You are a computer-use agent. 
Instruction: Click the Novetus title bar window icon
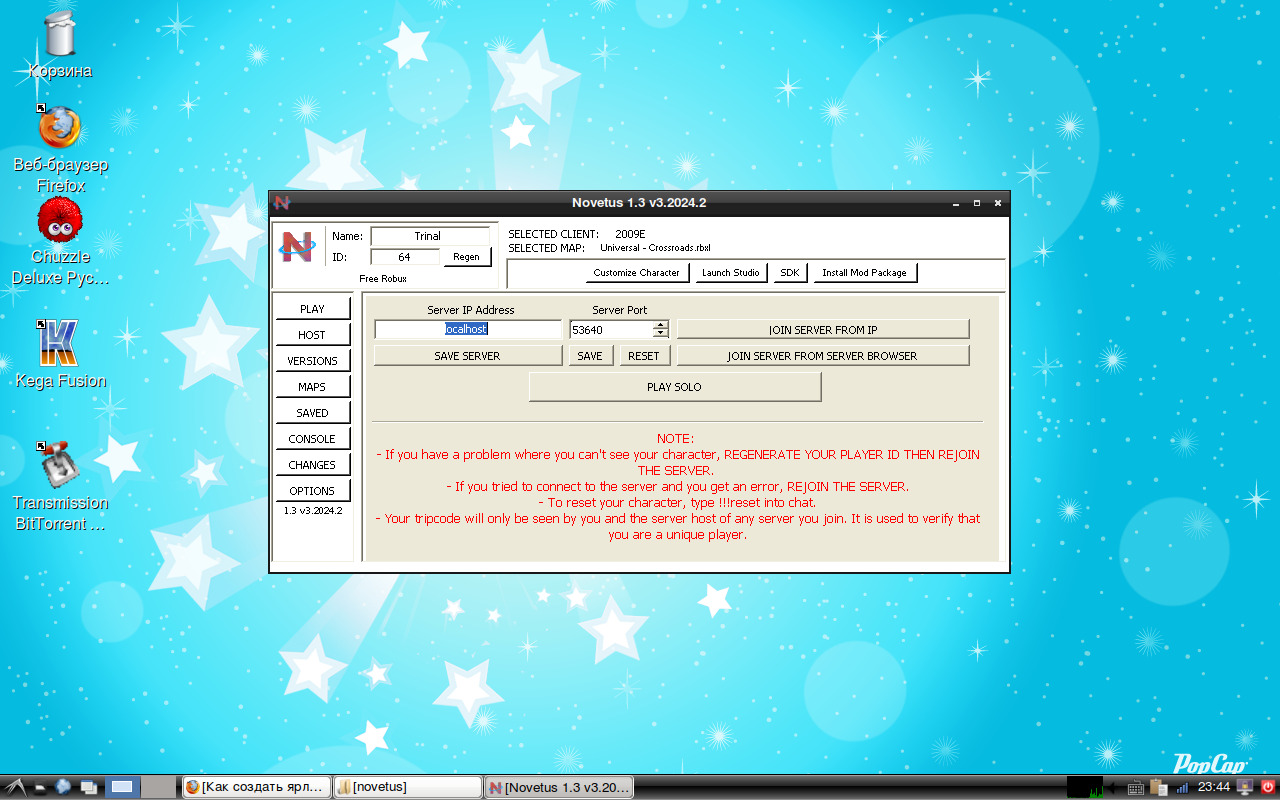(x=282, y=202)
